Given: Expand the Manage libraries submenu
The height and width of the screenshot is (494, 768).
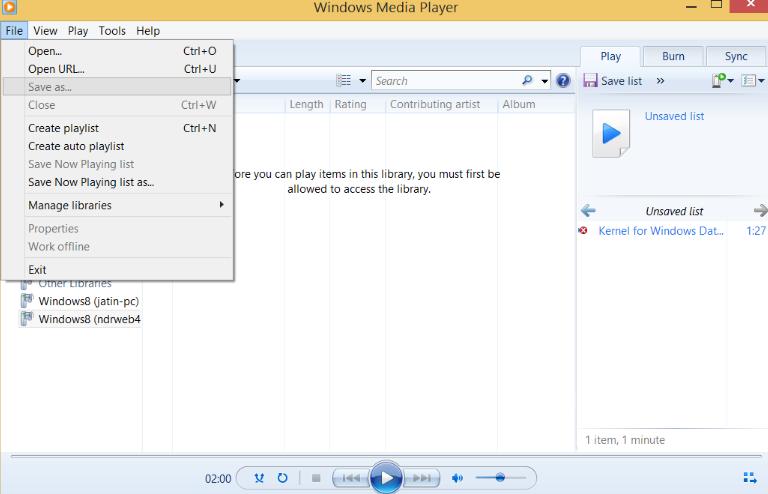Looking at the screenshot, I should pos(118,205).
